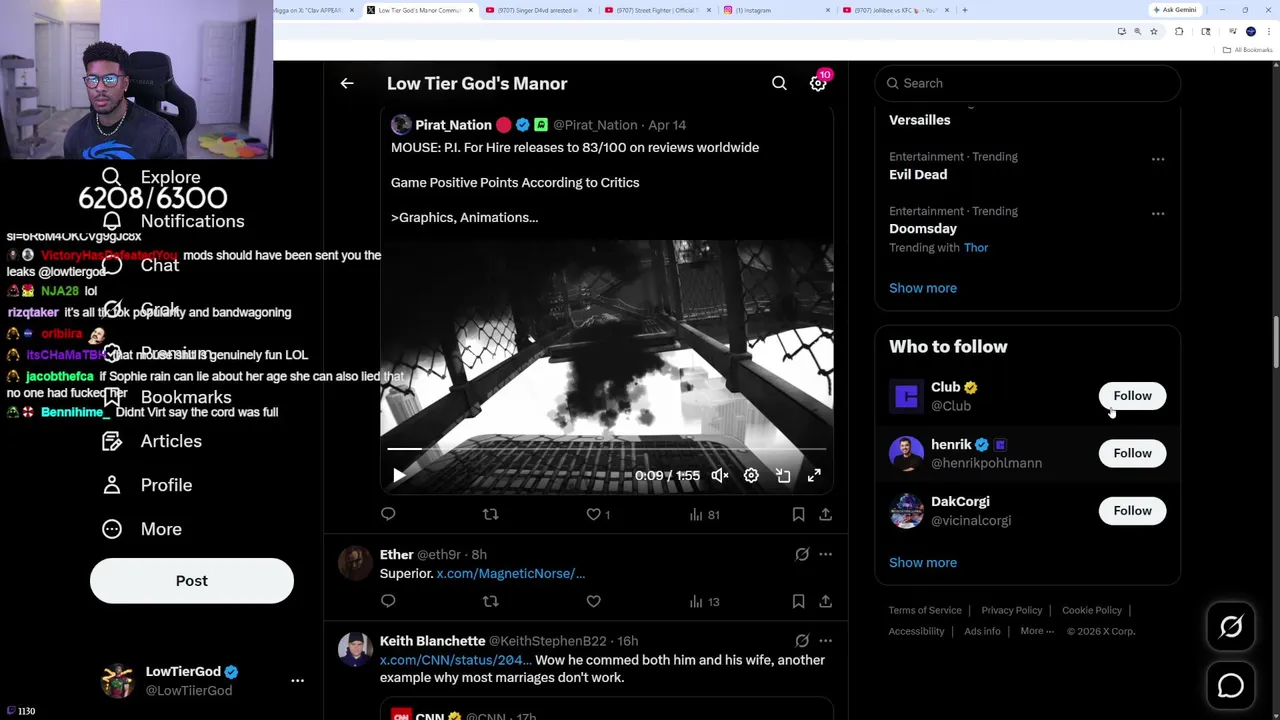The image size is (1280, 720).
Task: Like Ether's post
Action: pos(593,601)
